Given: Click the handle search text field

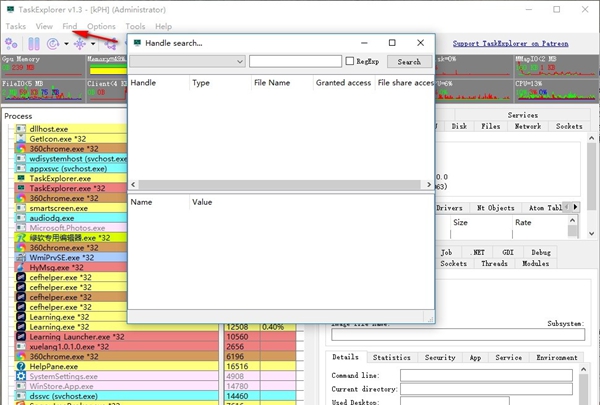Looking at the screenshot, I should [295, 61].
